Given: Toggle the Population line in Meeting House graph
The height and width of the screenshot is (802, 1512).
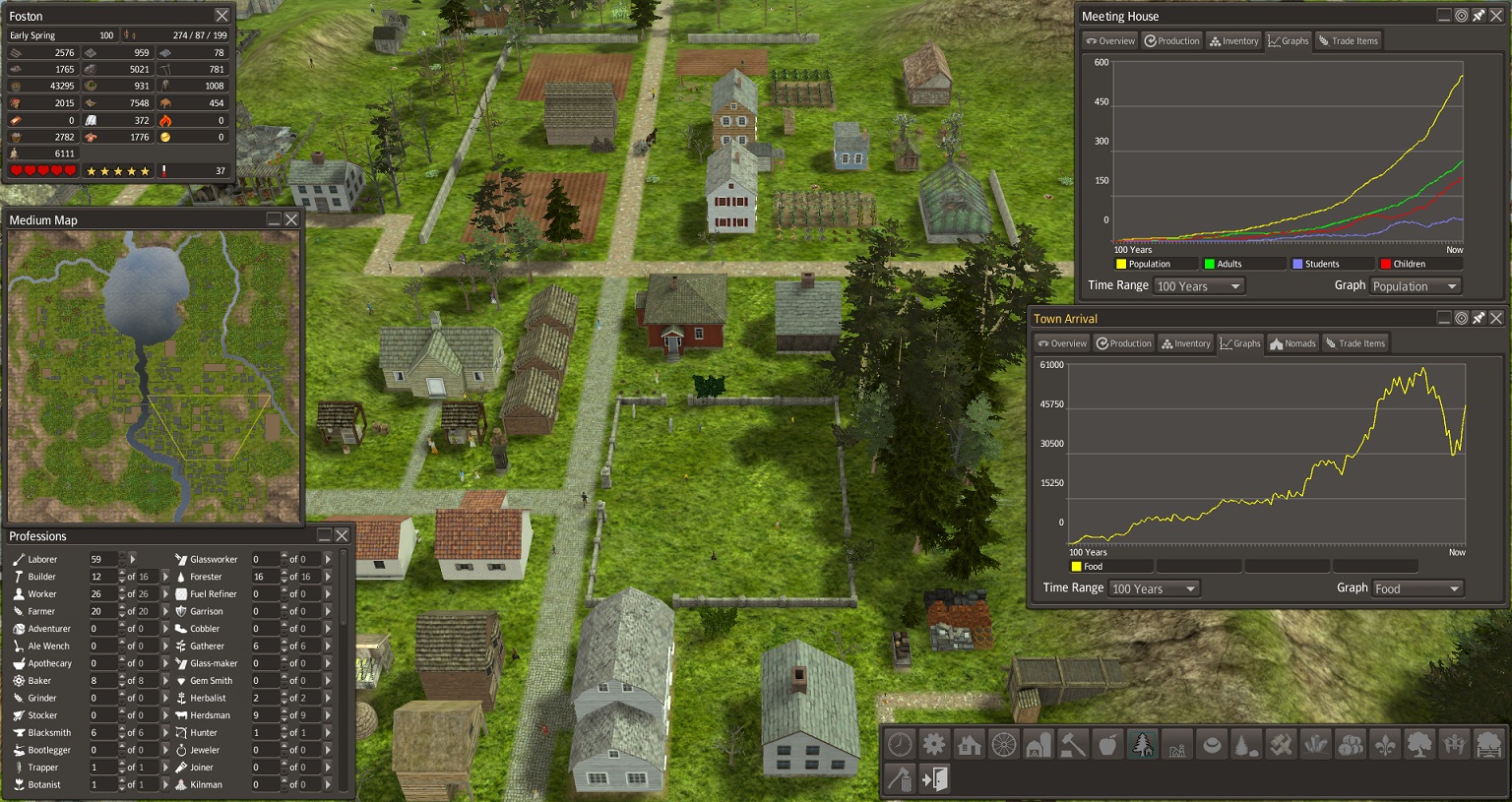Looking at the screenshot, I should pyautogui.click(x=1156, y=264).
